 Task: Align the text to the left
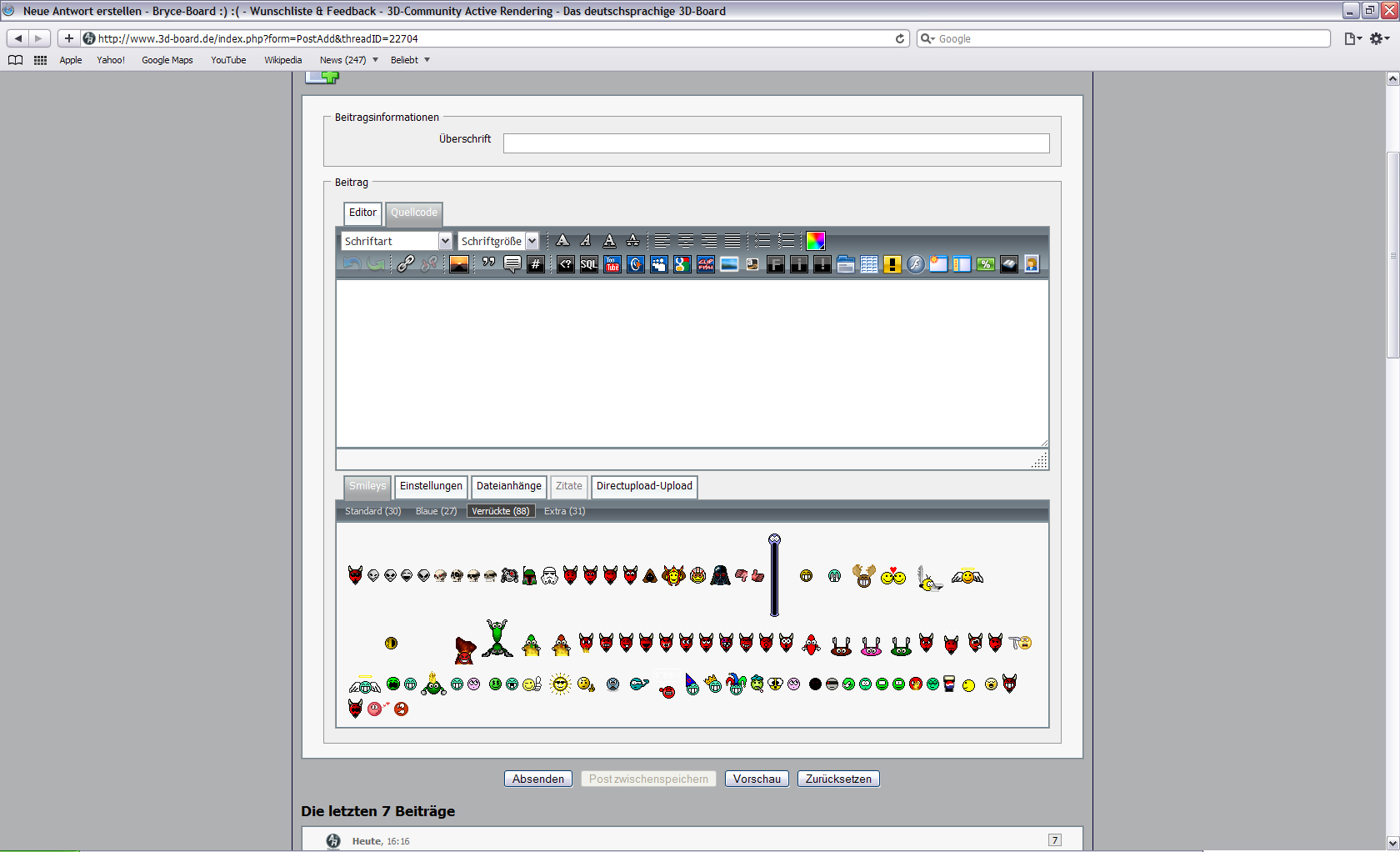662,241
